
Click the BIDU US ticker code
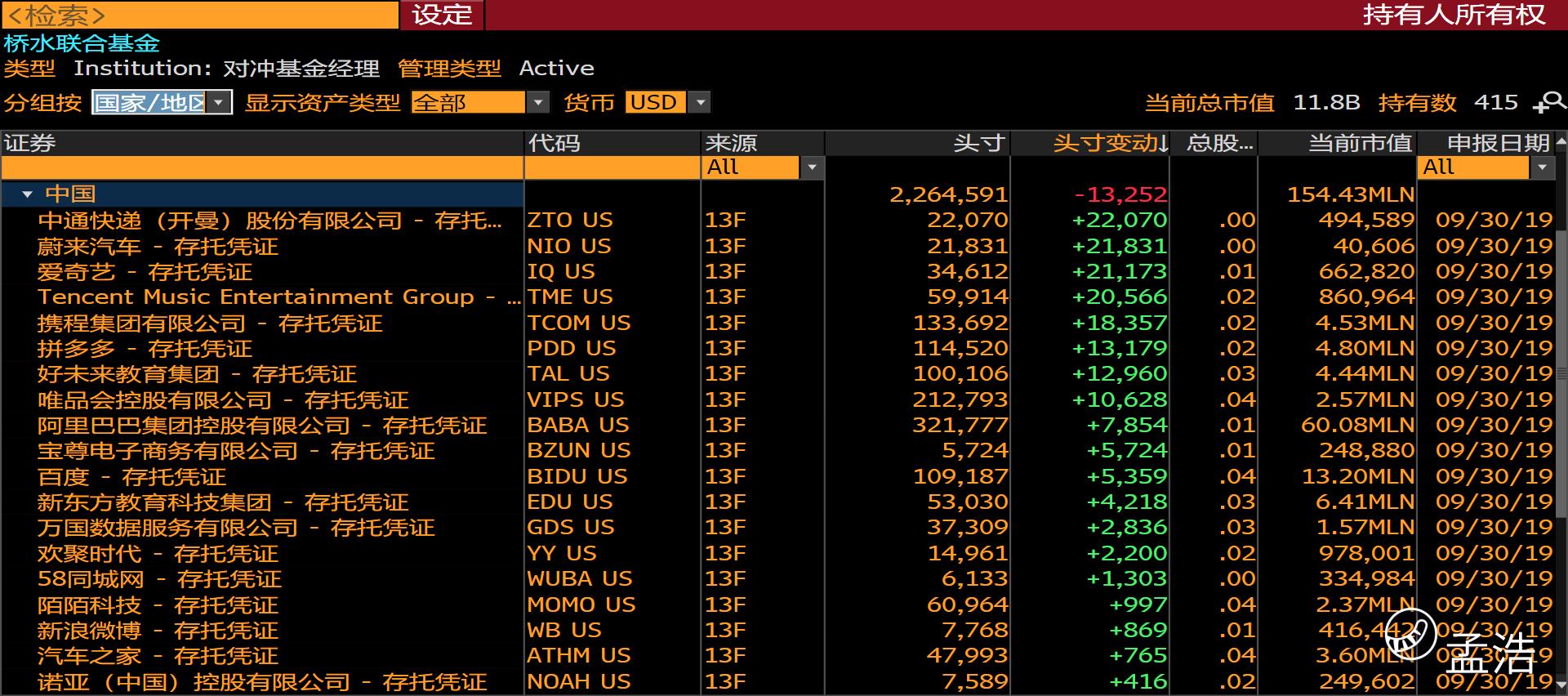[x=577, y=476]
